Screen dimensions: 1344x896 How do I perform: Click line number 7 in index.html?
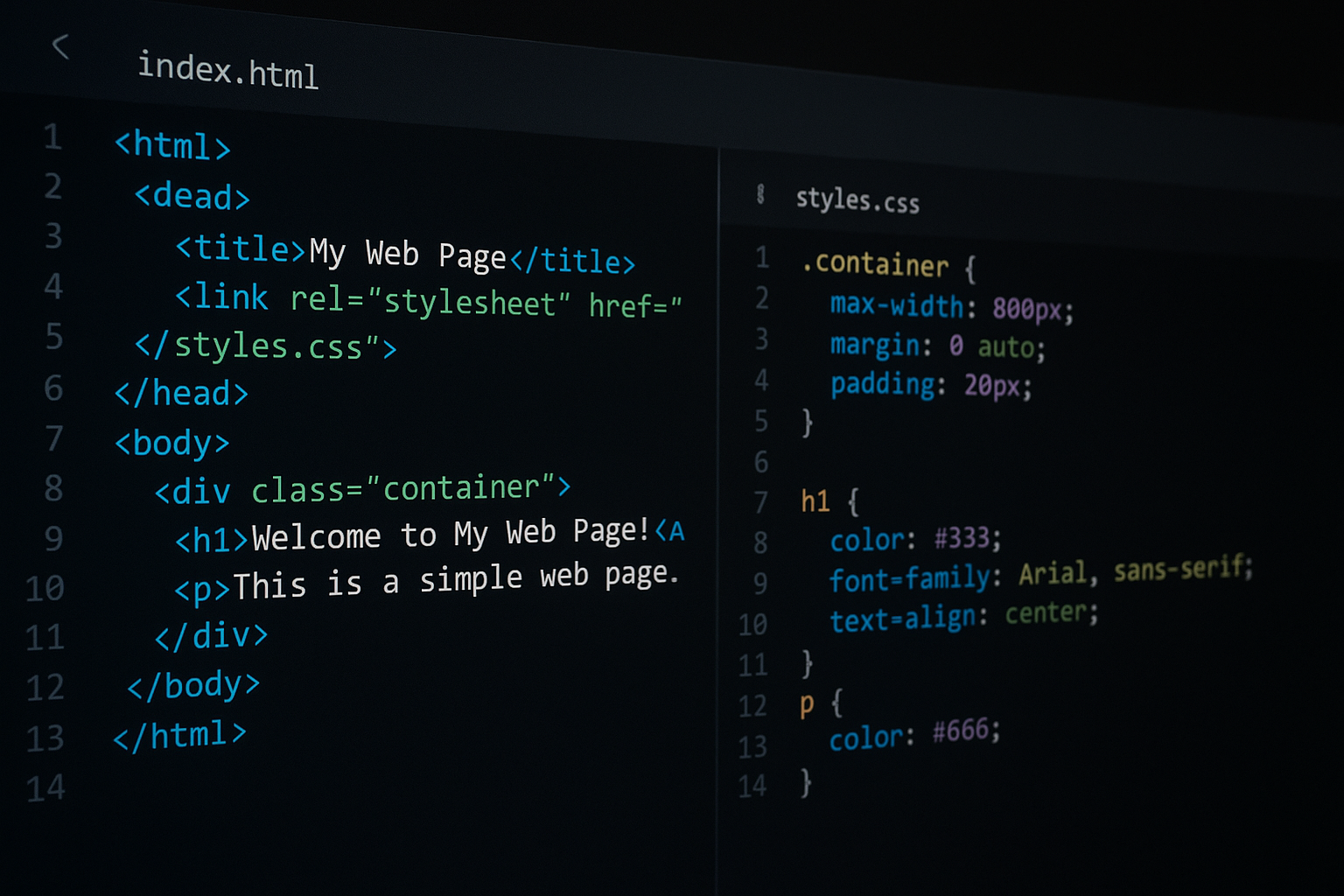[54, 437]
